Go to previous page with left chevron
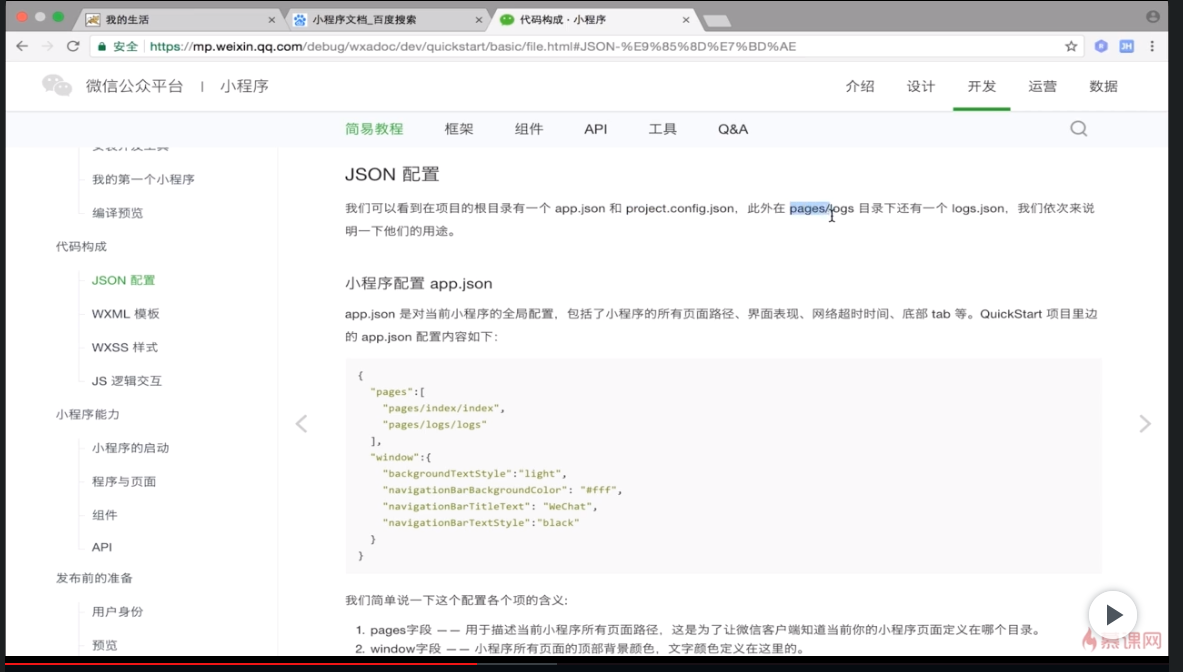This screenshot has width=1183, height=672. (x=301, y=424)
